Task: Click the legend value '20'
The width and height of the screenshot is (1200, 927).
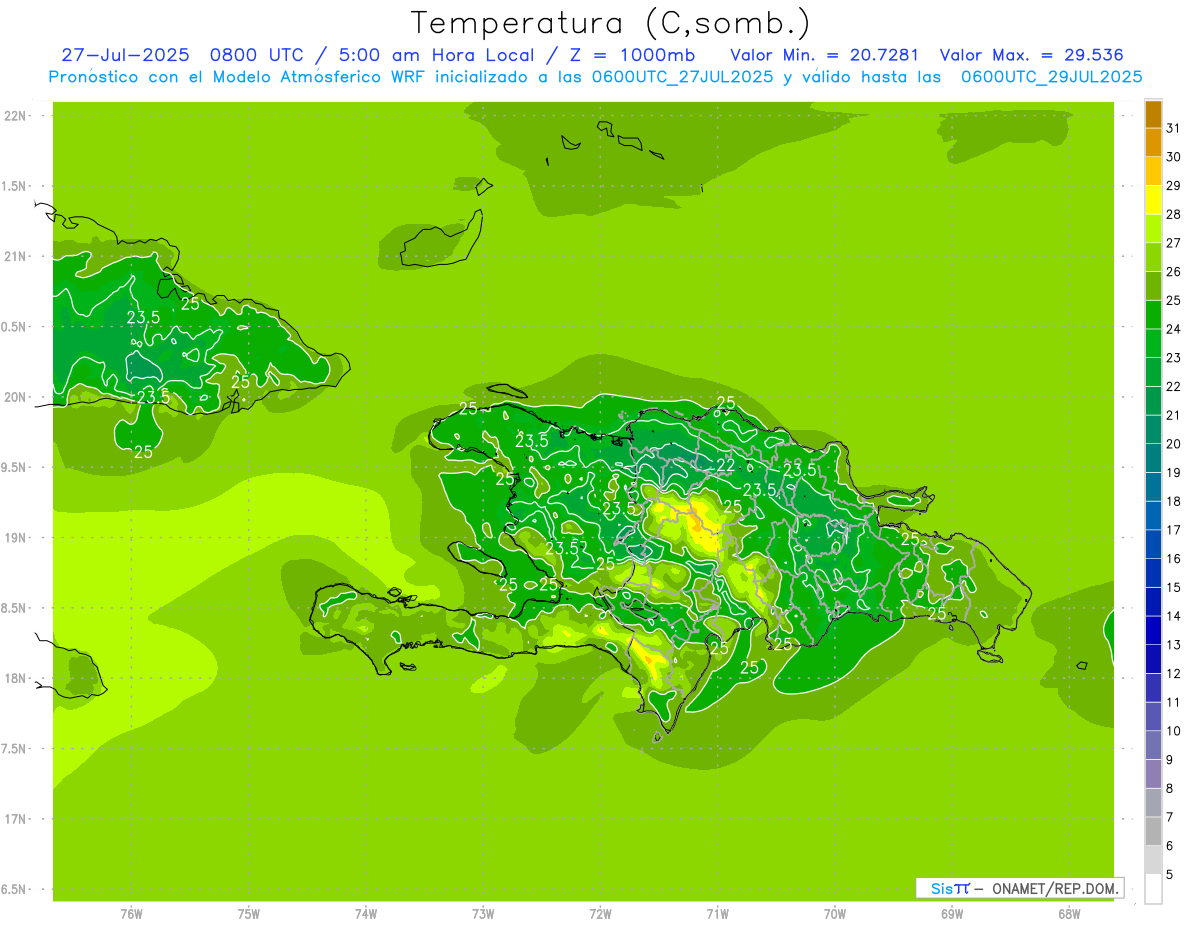Action: (x=1173, y=444)
